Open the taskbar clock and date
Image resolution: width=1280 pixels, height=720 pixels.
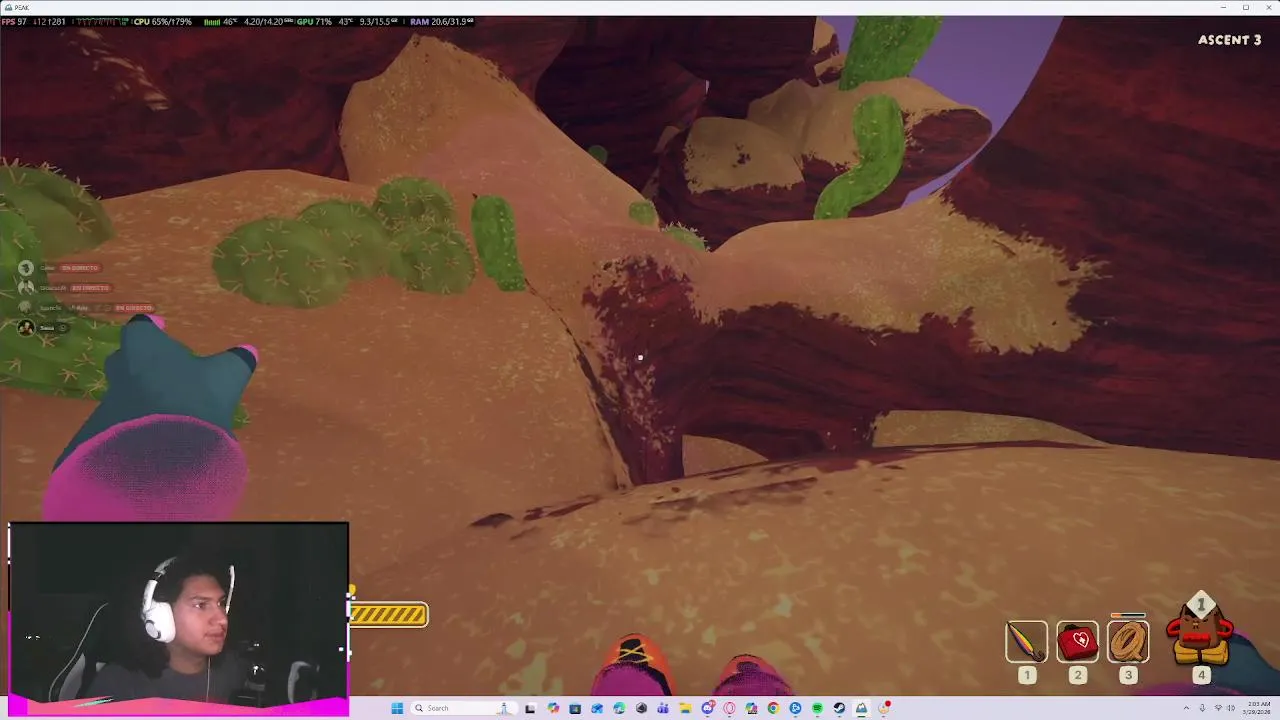coord(1259,708)
